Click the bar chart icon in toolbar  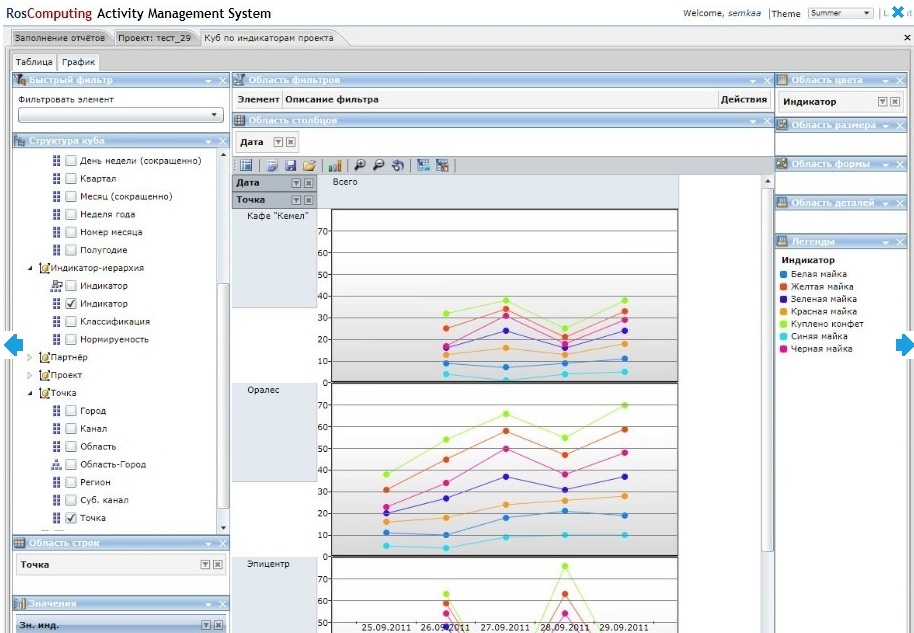[335, 165]
